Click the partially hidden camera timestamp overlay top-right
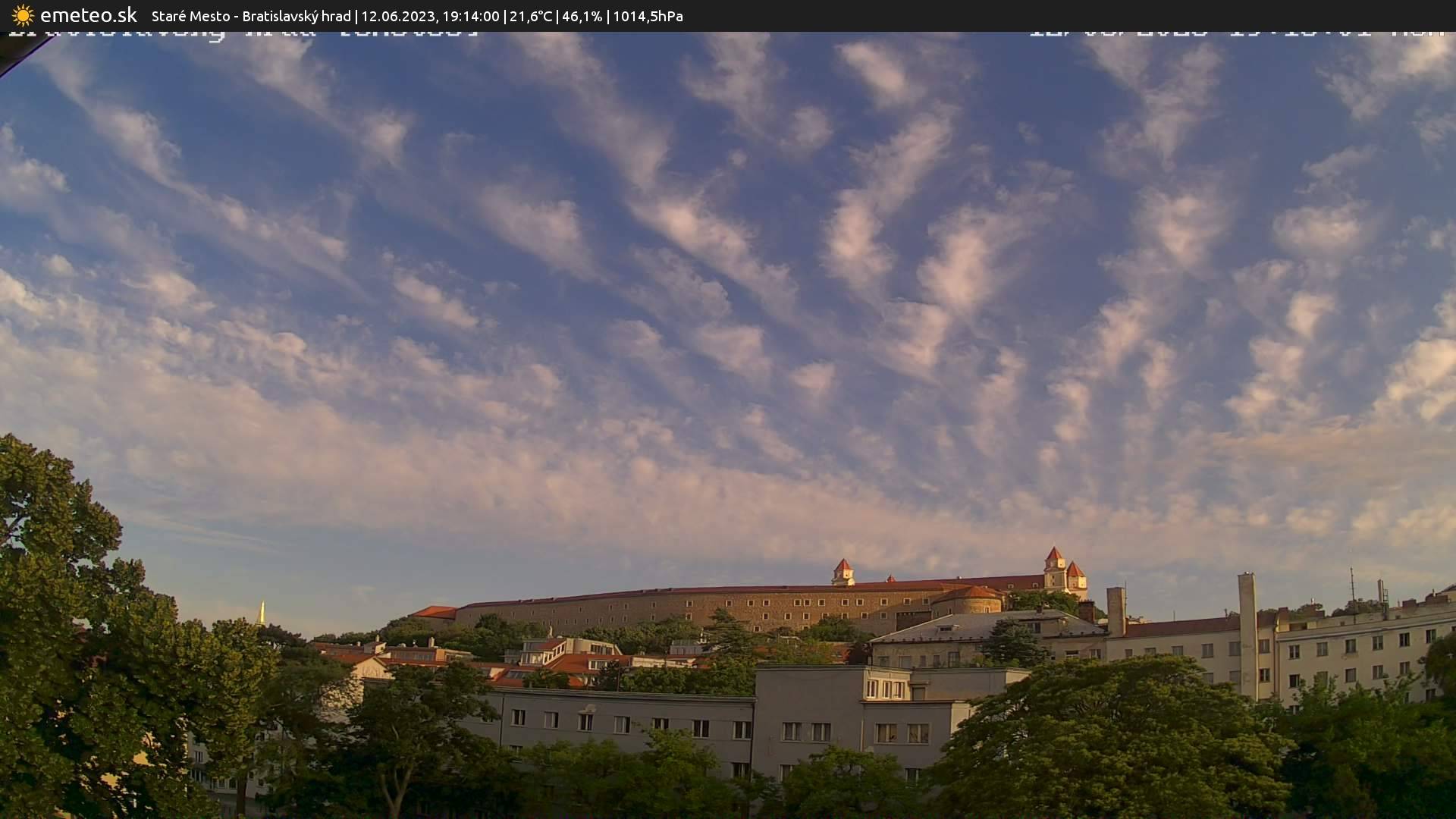This screenshot has width=1456, height=819. pyautogui.click(x=1236, y=33)
